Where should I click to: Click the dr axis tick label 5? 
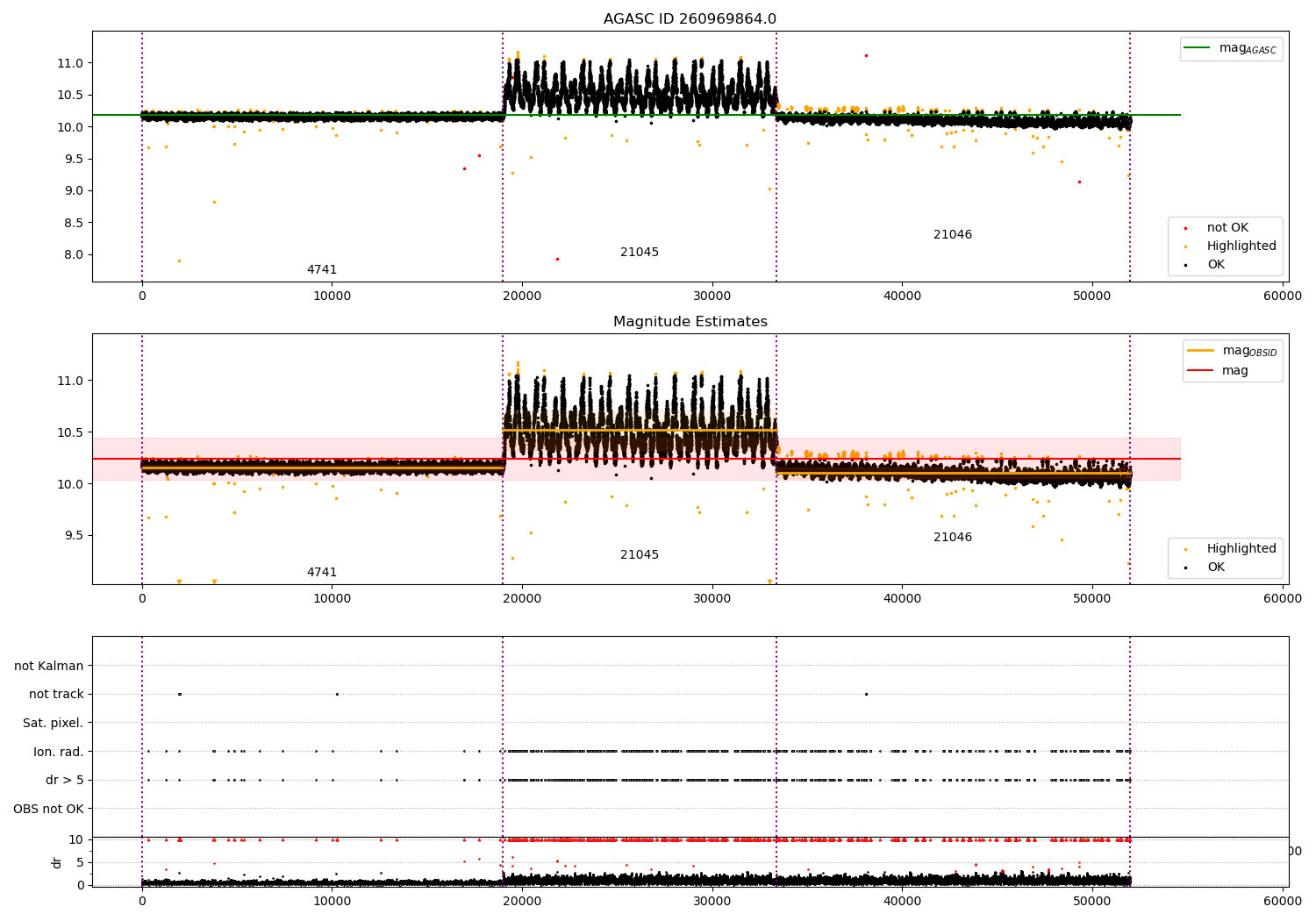click(80, 863)
